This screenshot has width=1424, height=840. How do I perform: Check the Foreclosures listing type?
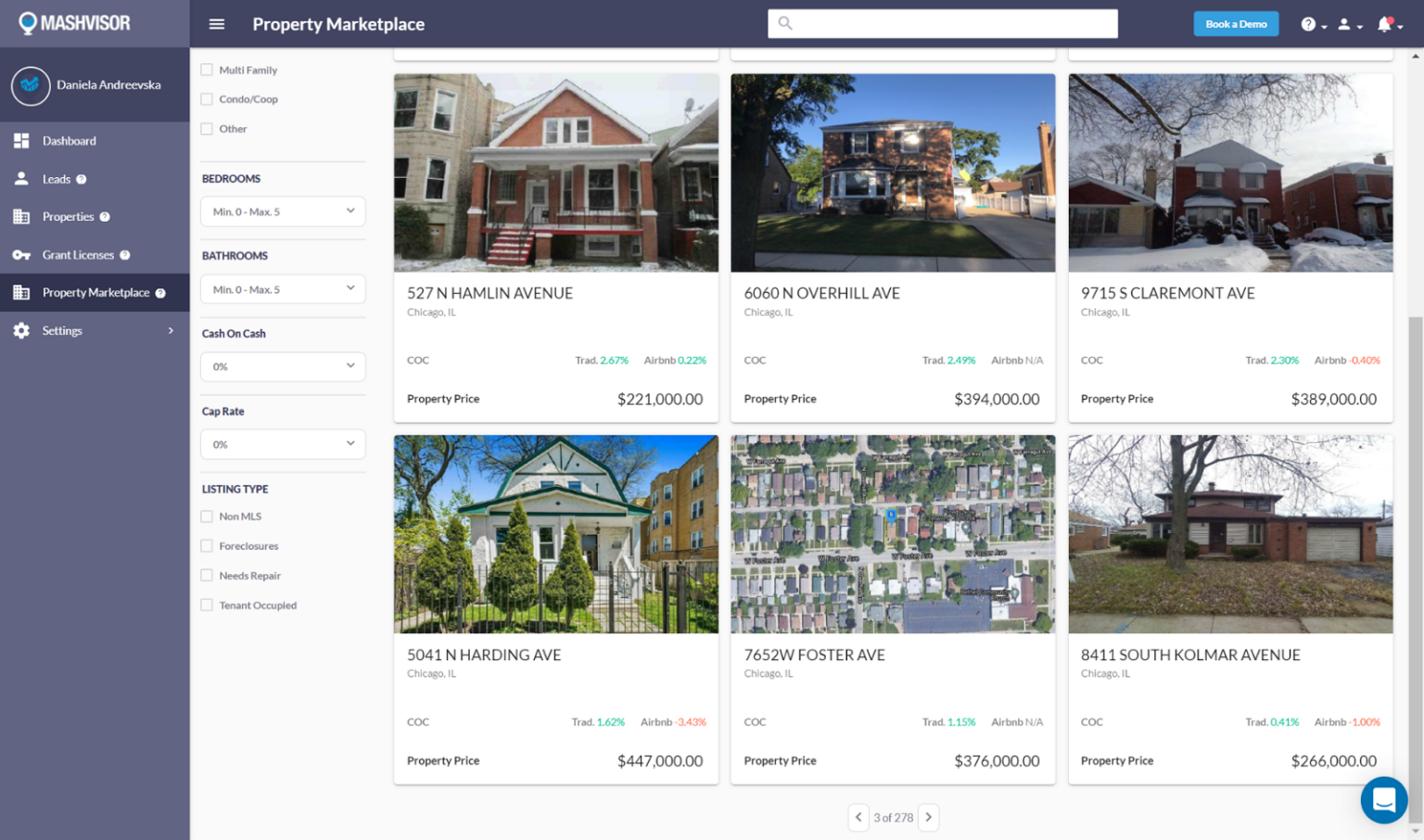[x=206, y=545]
